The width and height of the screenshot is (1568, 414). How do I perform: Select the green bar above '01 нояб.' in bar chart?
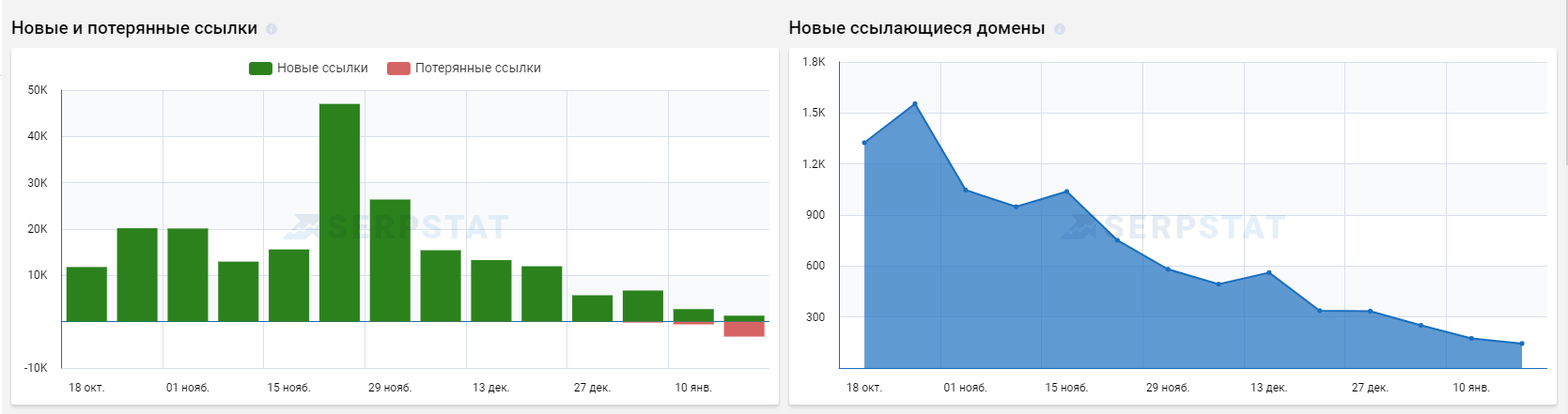click(188, 275)
